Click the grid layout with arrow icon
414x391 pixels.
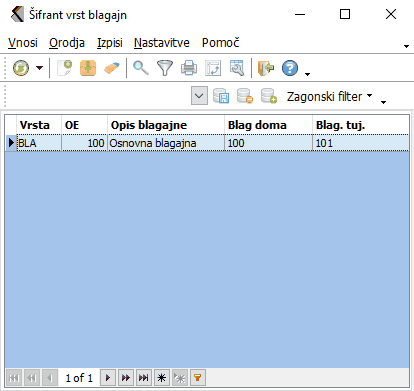(213, 68)
